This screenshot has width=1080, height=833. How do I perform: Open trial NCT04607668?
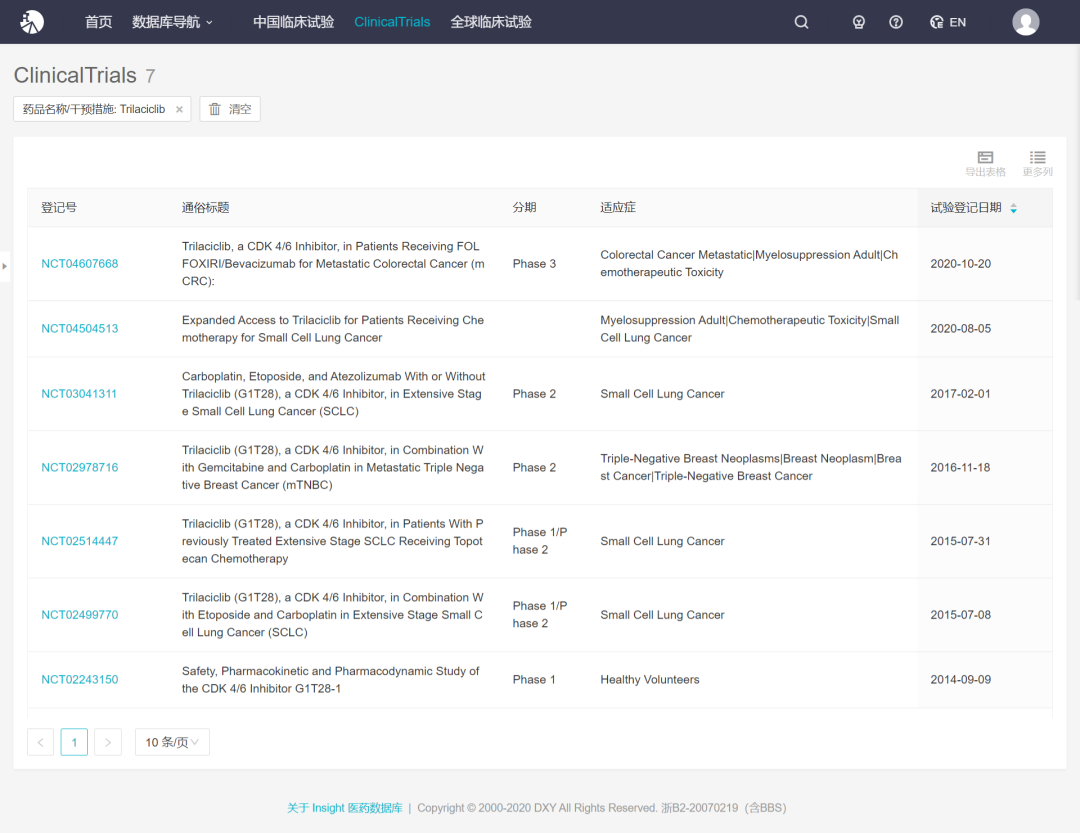pyautogui.click(x=80, y=264)
